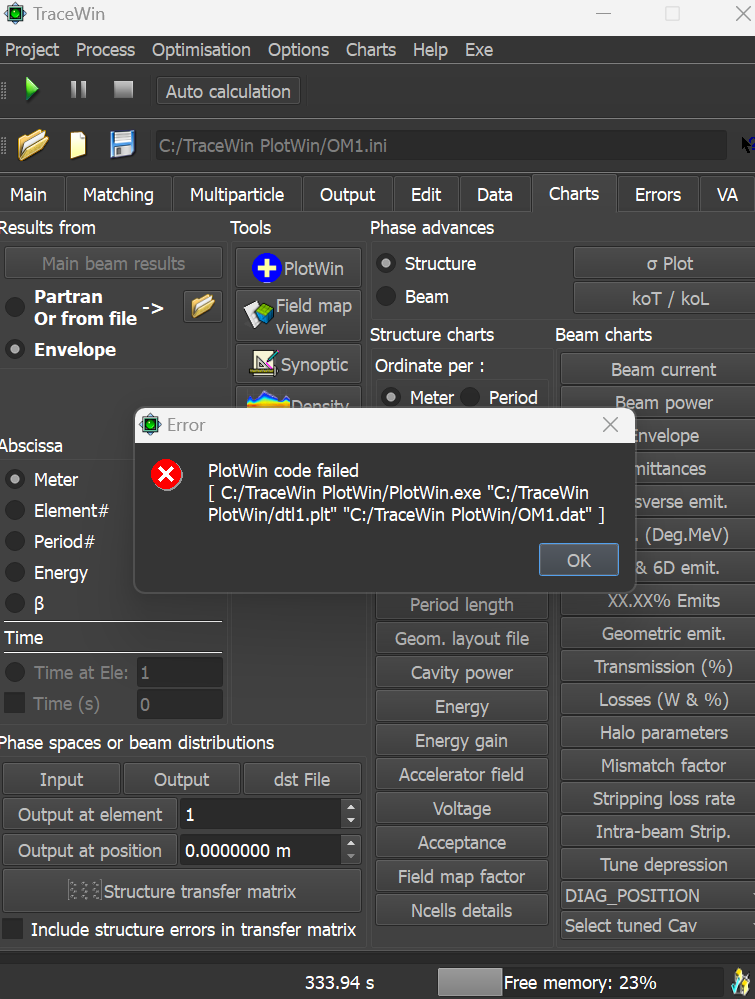
Task: Switch to the Matching tab
Action: 119,194
